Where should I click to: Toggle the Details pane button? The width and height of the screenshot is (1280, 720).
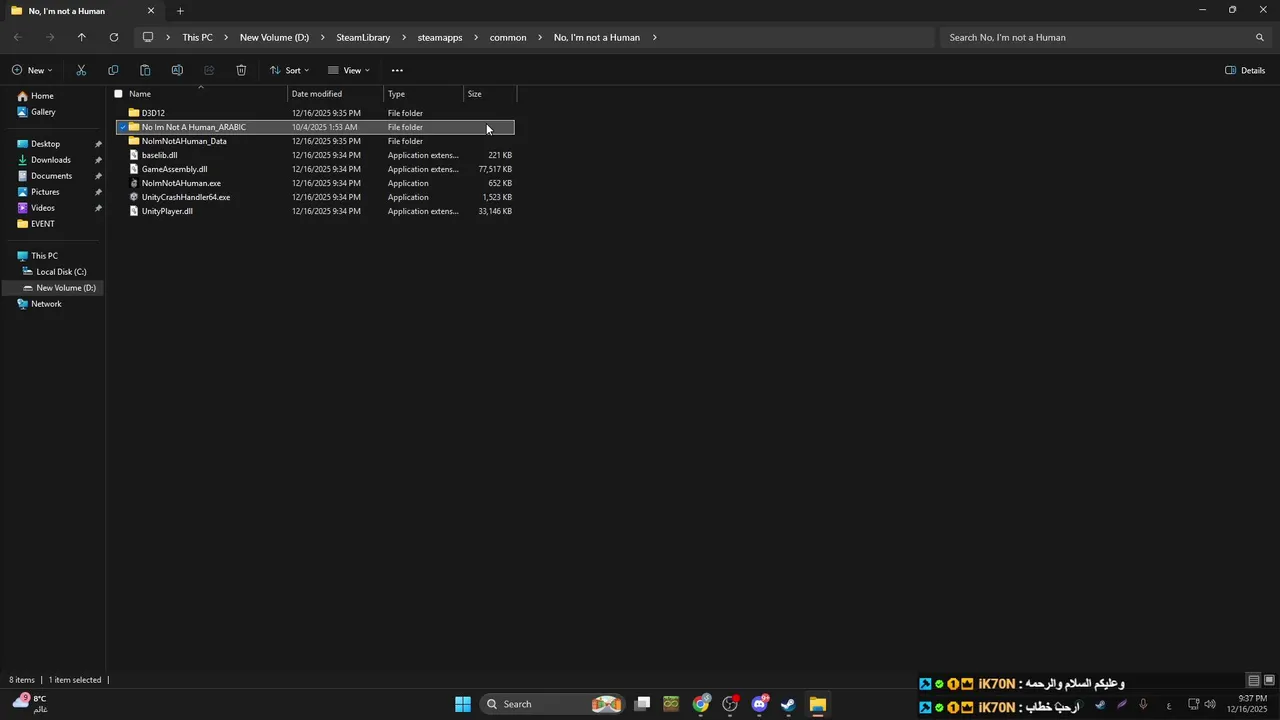click(1245, 70)
